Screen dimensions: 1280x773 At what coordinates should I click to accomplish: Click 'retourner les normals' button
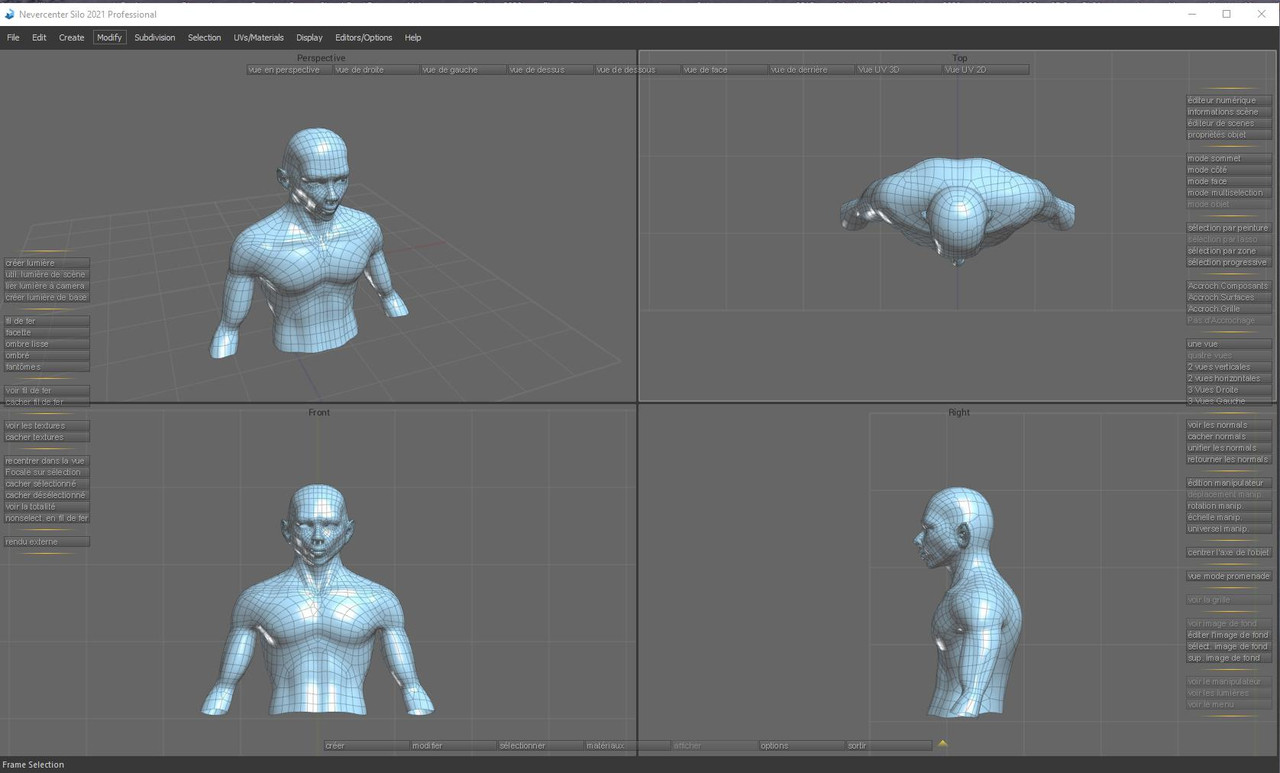[x=1229, y=460]
